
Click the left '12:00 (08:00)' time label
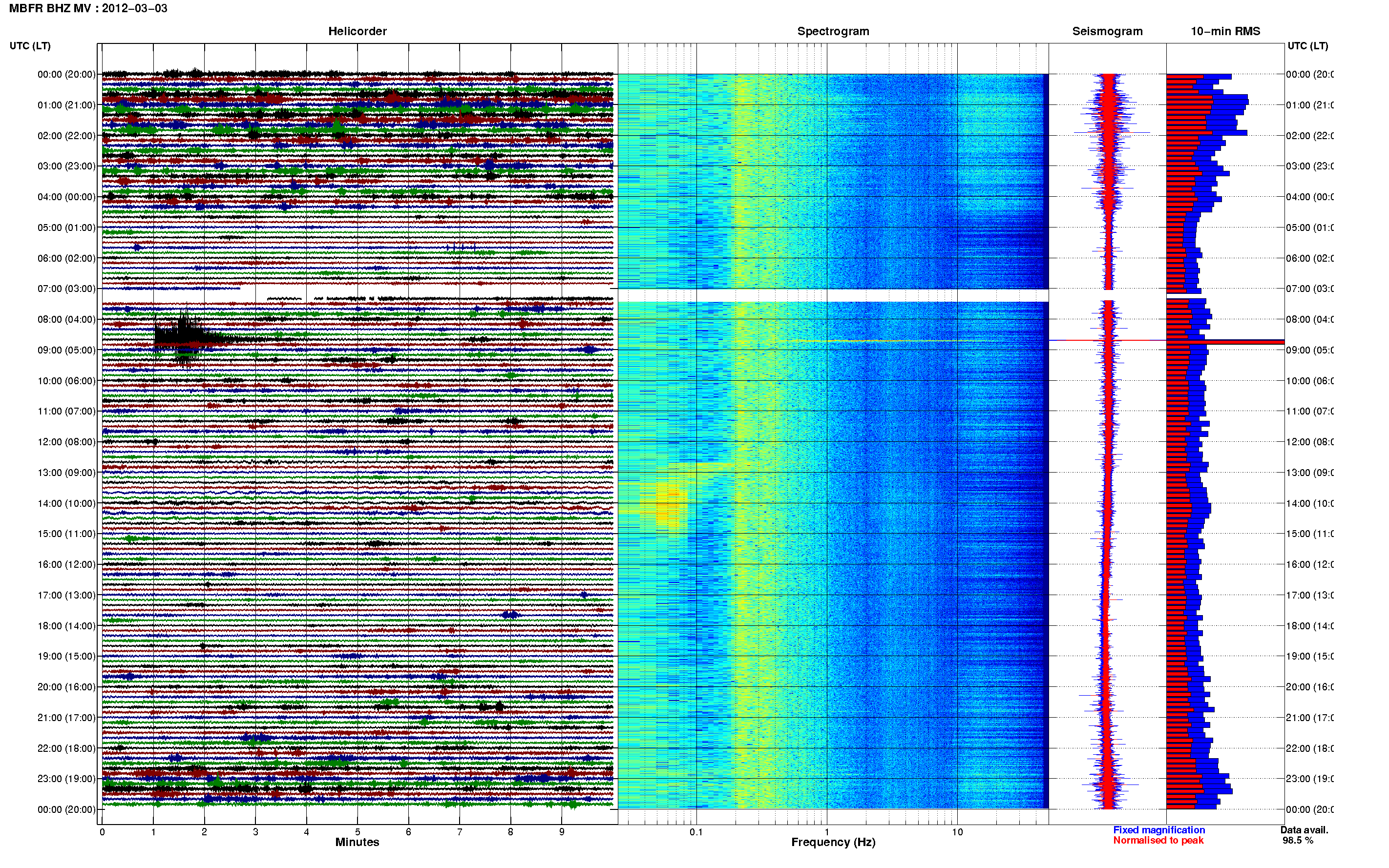point(66,442)
